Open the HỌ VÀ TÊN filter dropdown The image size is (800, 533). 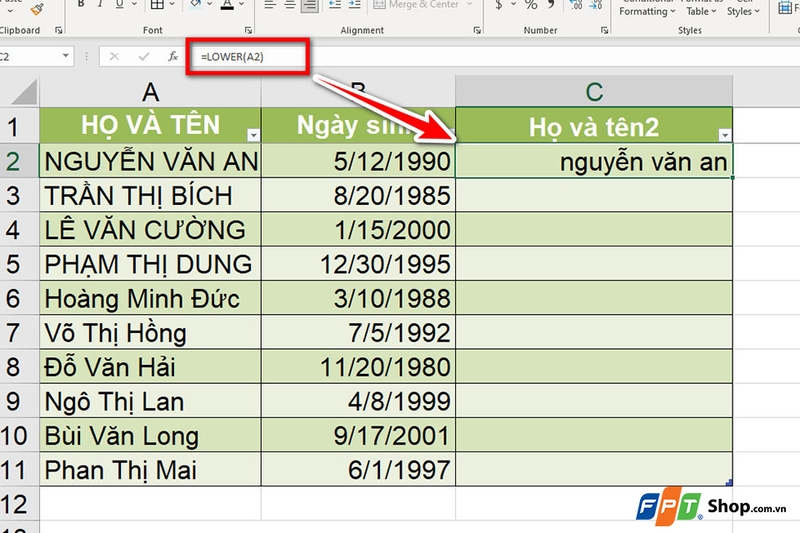tap(253, 135)
